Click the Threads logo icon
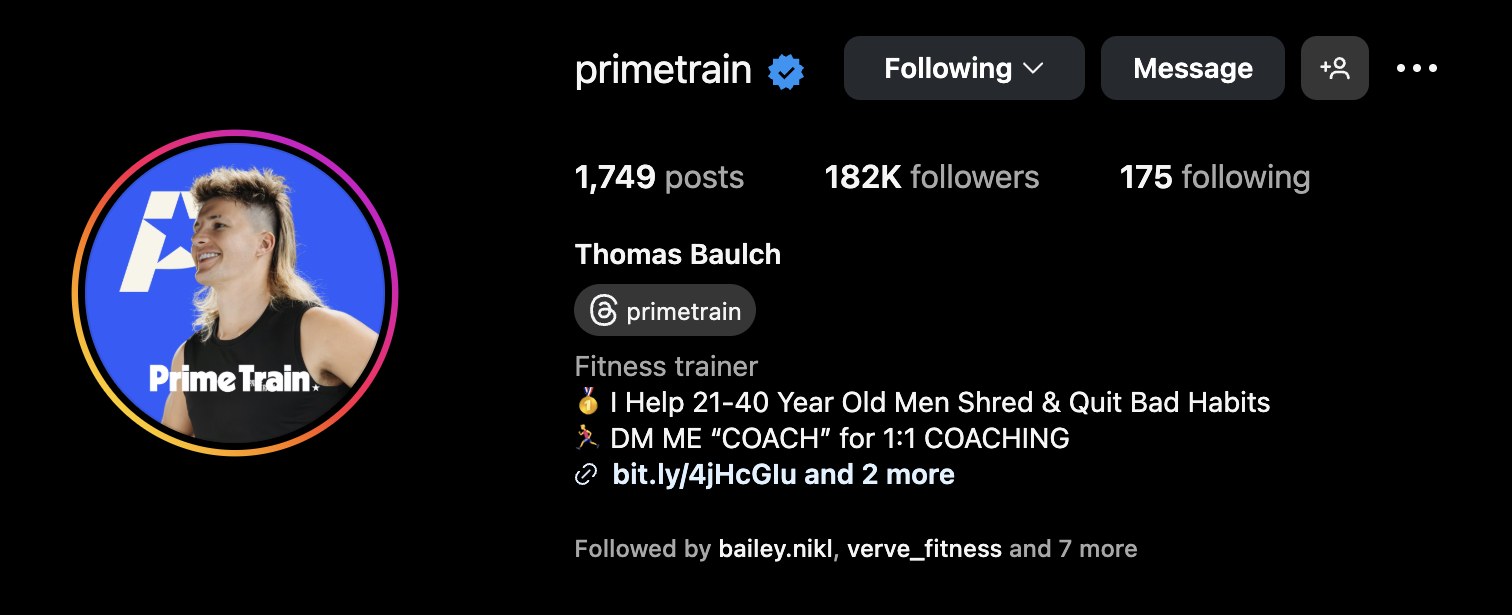The width and height of the screenshot is (1512, 615). [x=603, y=311]
